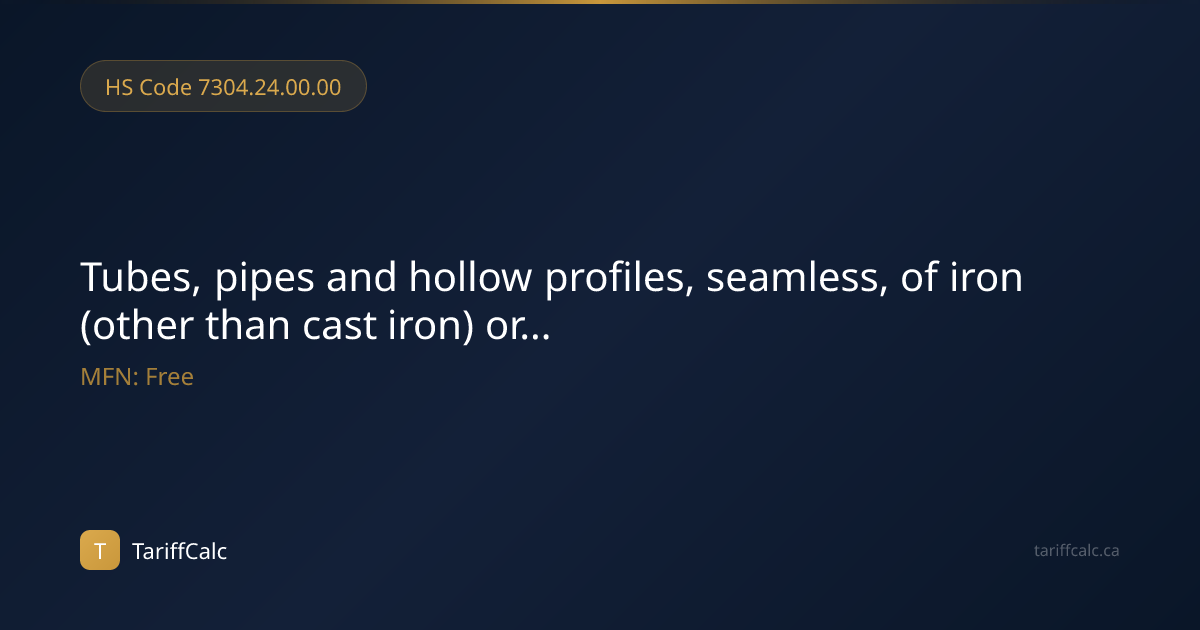Click the TariffCalc brand name text
This screenshot has height=630, width=1200.
(180, 551)
